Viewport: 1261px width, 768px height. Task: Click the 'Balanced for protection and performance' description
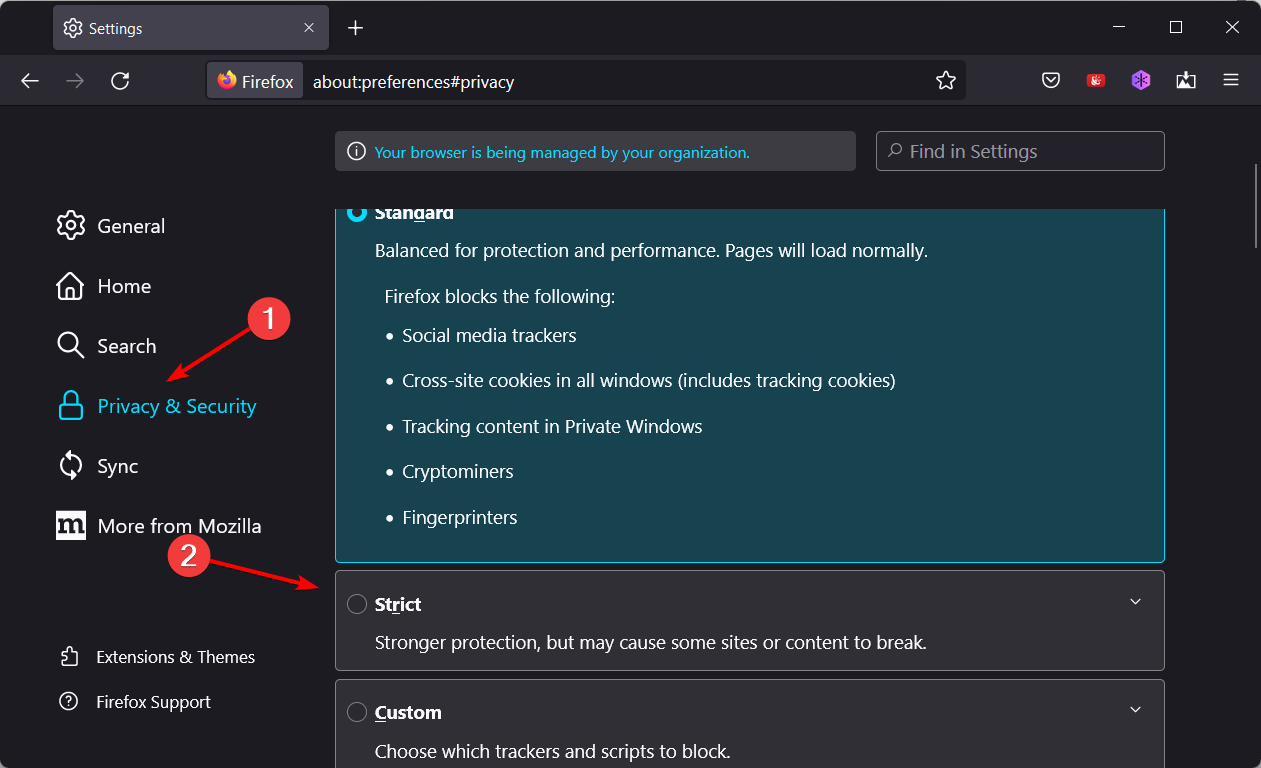coord(651,250)
